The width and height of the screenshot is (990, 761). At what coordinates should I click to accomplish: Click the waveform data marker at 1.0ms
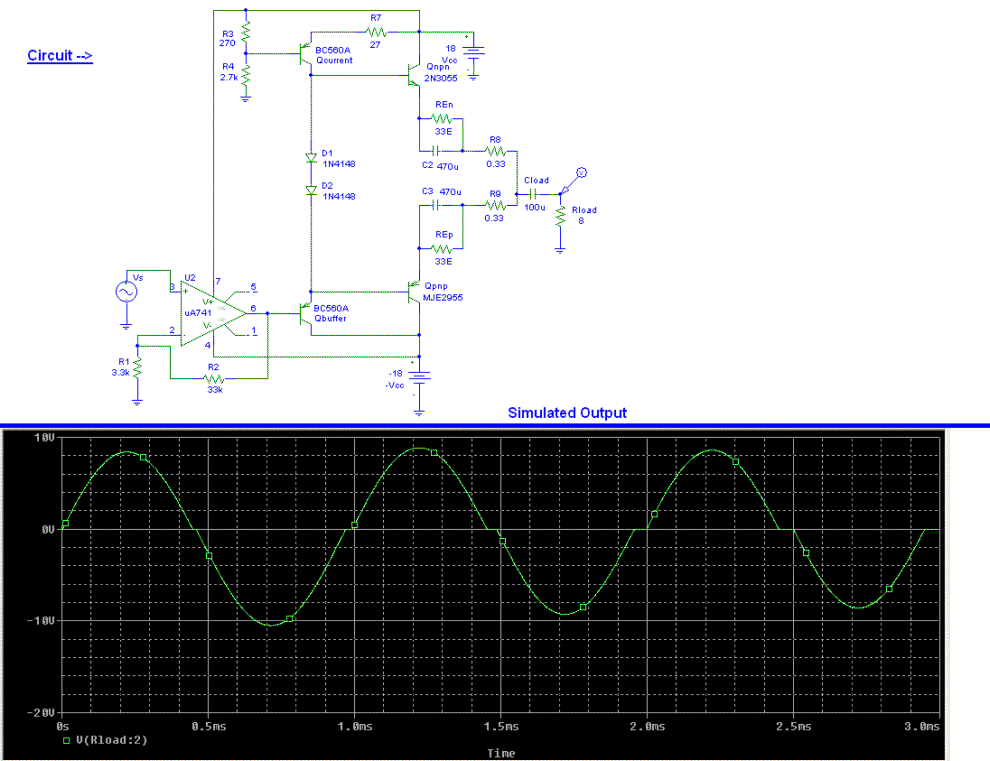[x=355, y=525]
